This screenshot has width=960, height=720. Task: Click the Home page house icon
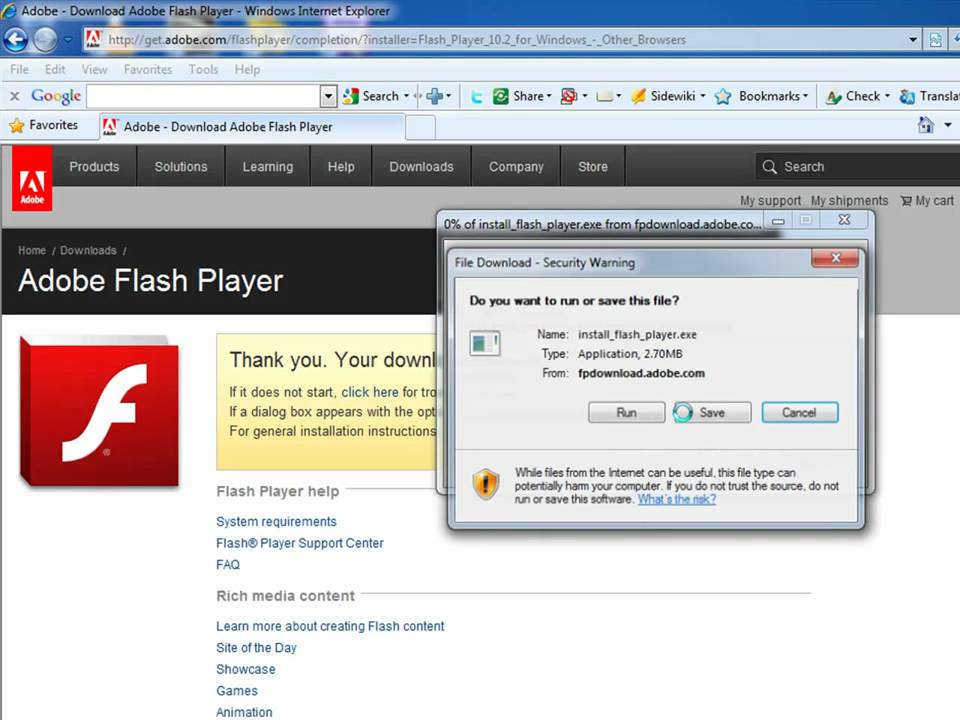point(926,125)
